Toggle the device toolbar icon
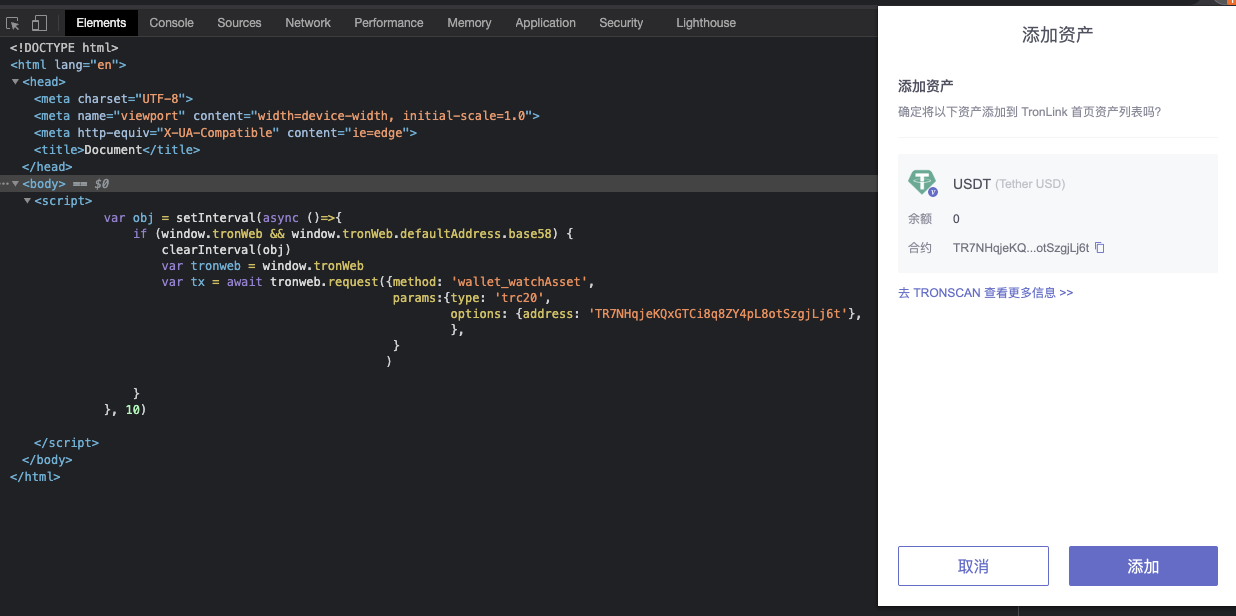 point(39,23)
